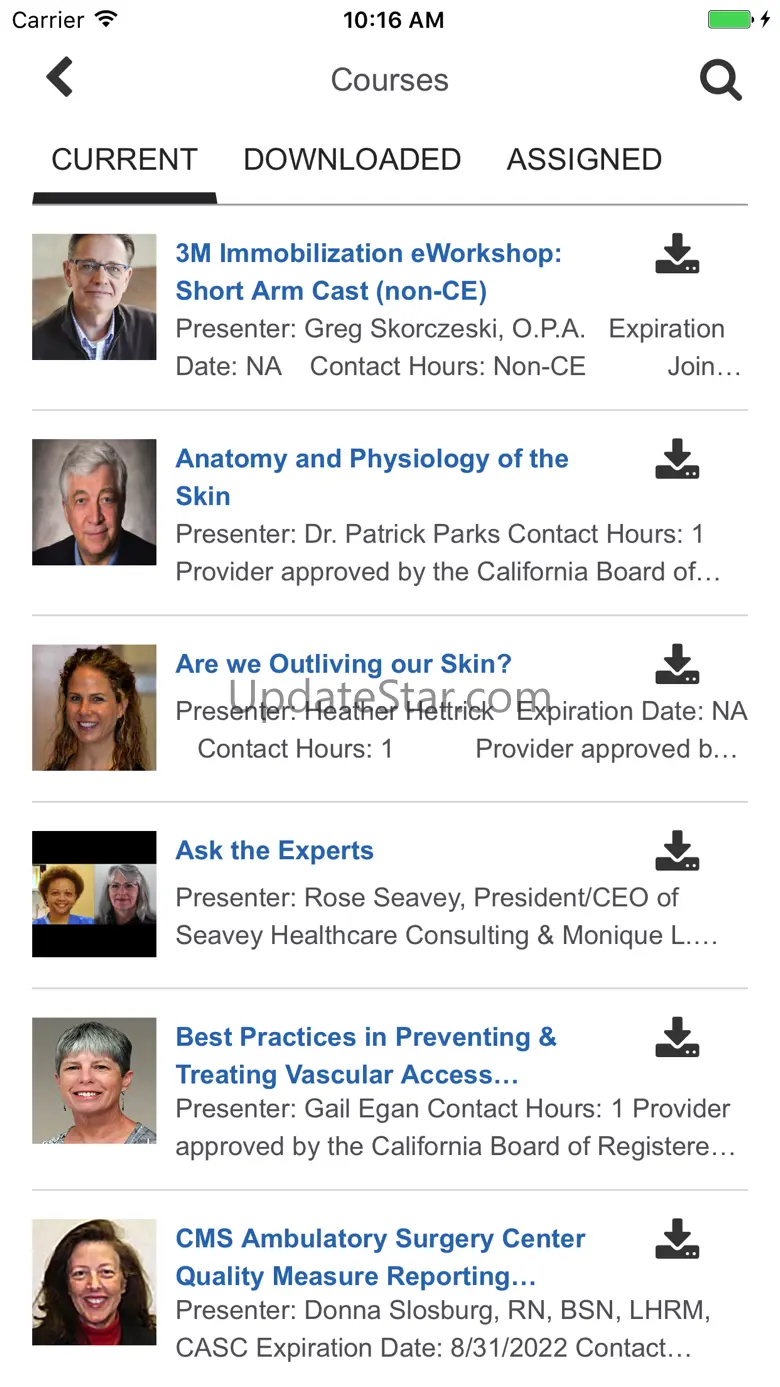Screen dimensions: 780x1387
Task: Tap Ask the Experts two-person thumbnail
Action: click(x=94, y=894)
